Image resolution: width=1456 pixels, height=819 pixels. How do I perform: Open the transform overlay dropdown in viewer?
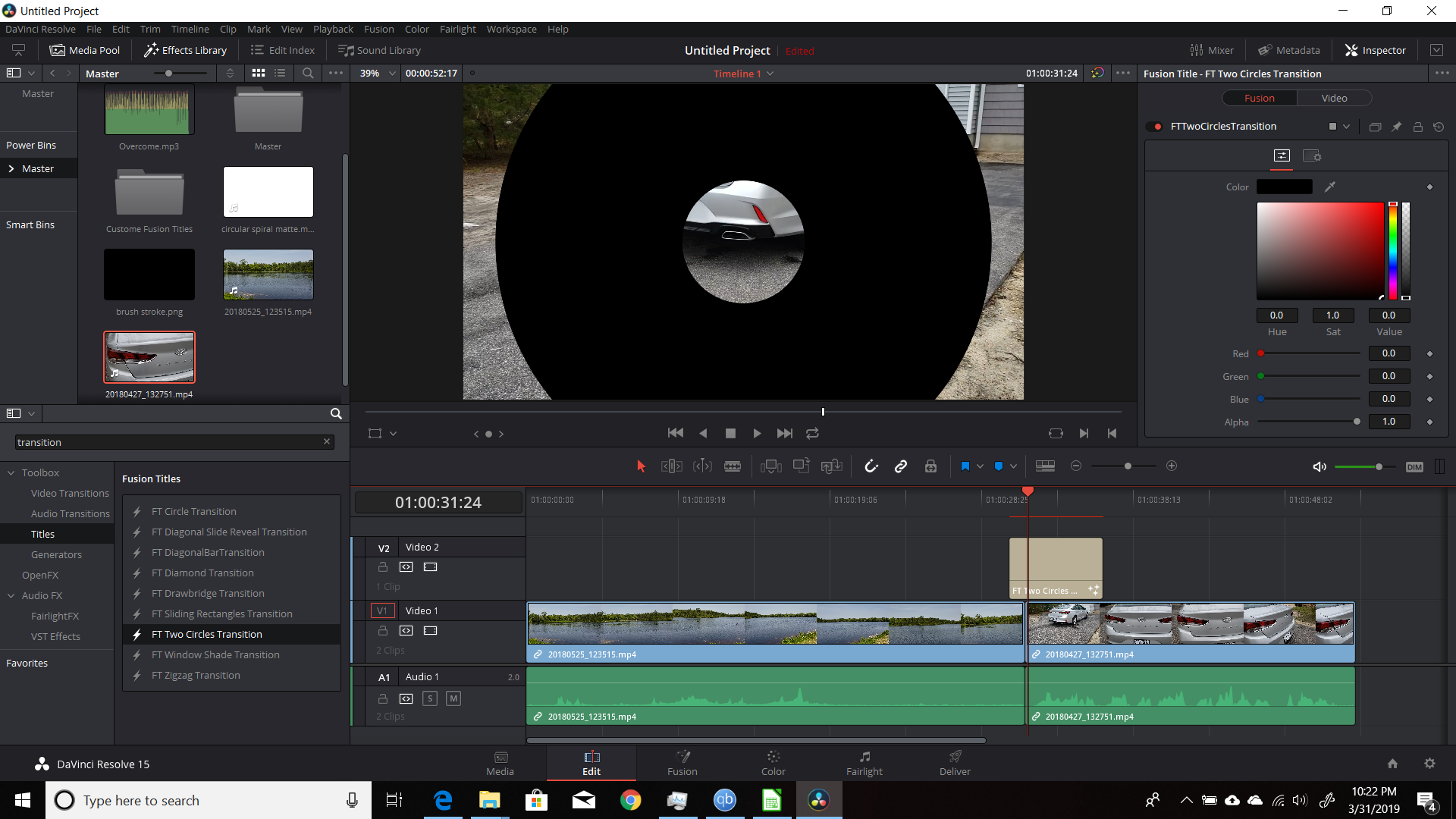[393, 434]
